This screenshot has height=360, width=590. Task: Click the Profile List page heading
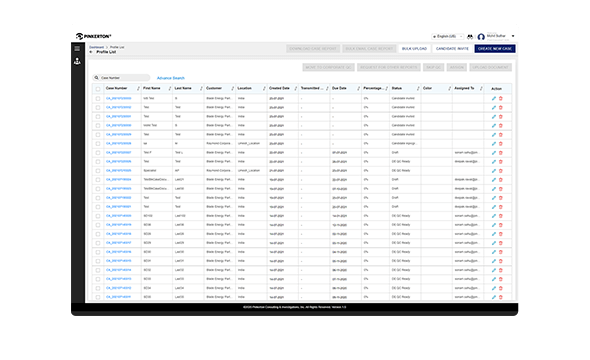click(106, 52)
